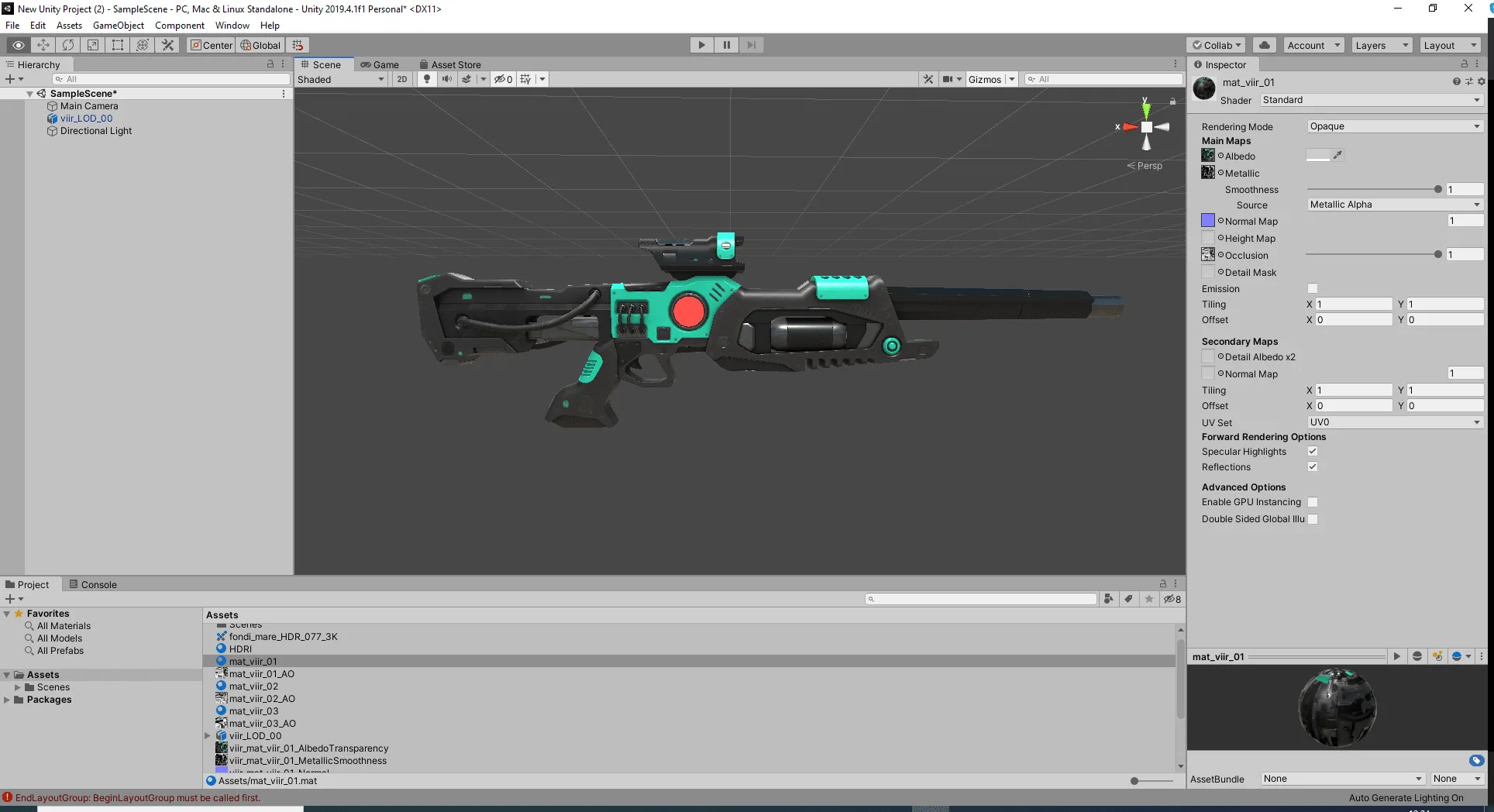Toggle scene lighting bulb icon
Viewport: 1494px width, 812px height.
pos(426,79)
